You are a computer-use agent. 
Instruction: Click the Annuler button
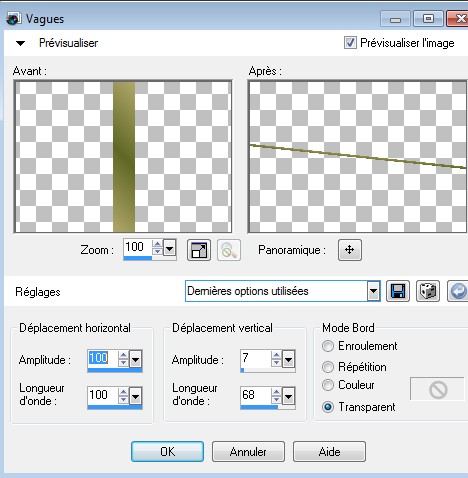tap(248, 452)
